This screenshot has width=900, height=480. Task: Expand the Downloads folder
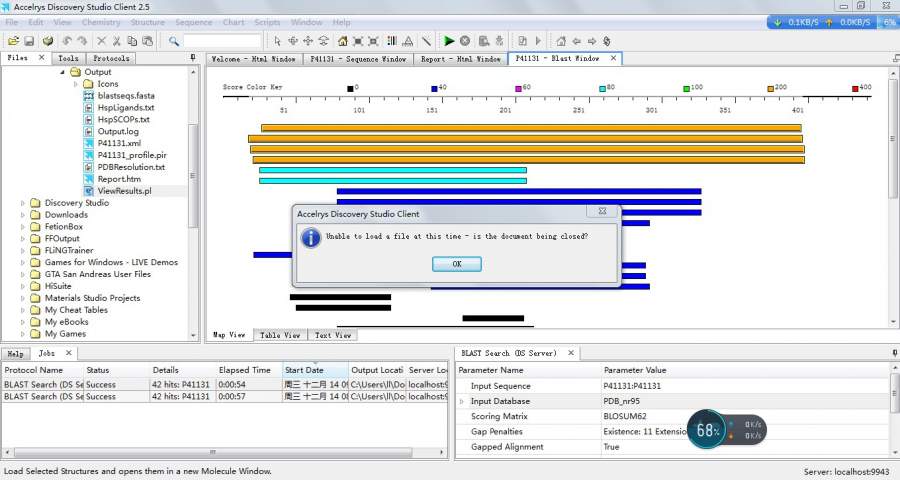coord(23,215)
